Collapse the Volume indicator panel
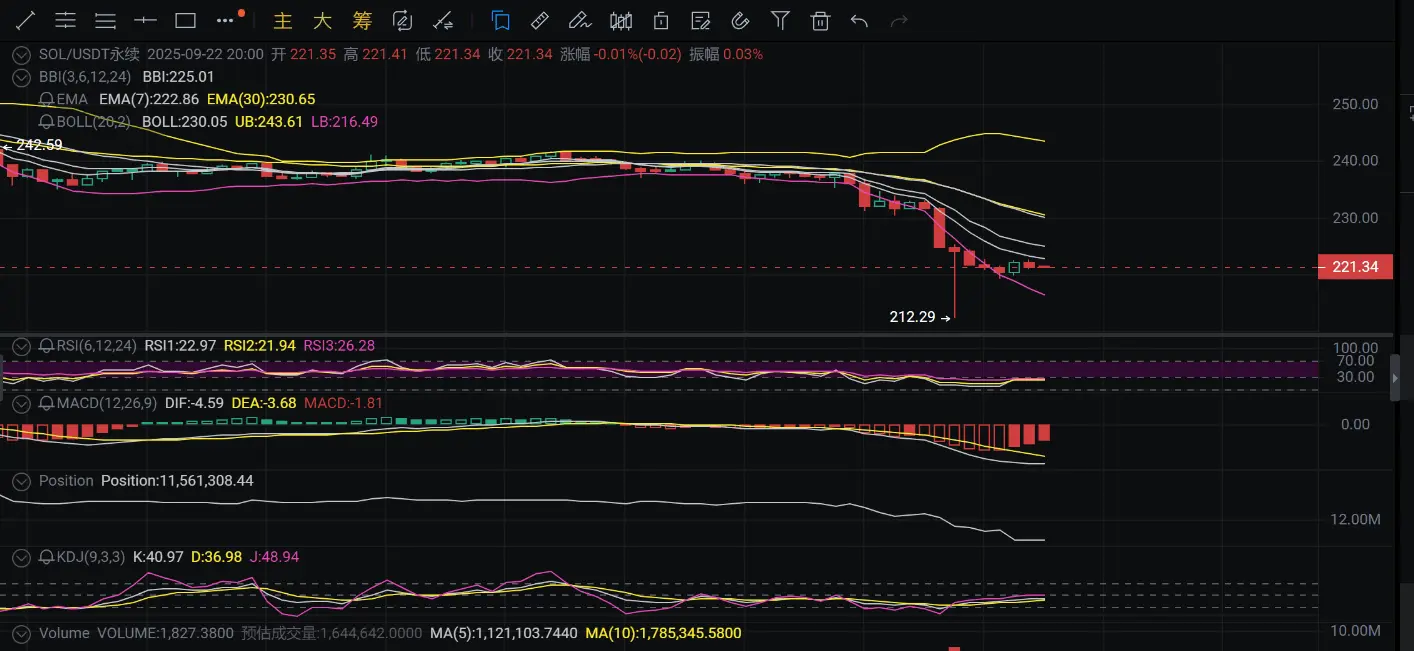The height and width of the screenshot is (651, 1414). point(20,633)
